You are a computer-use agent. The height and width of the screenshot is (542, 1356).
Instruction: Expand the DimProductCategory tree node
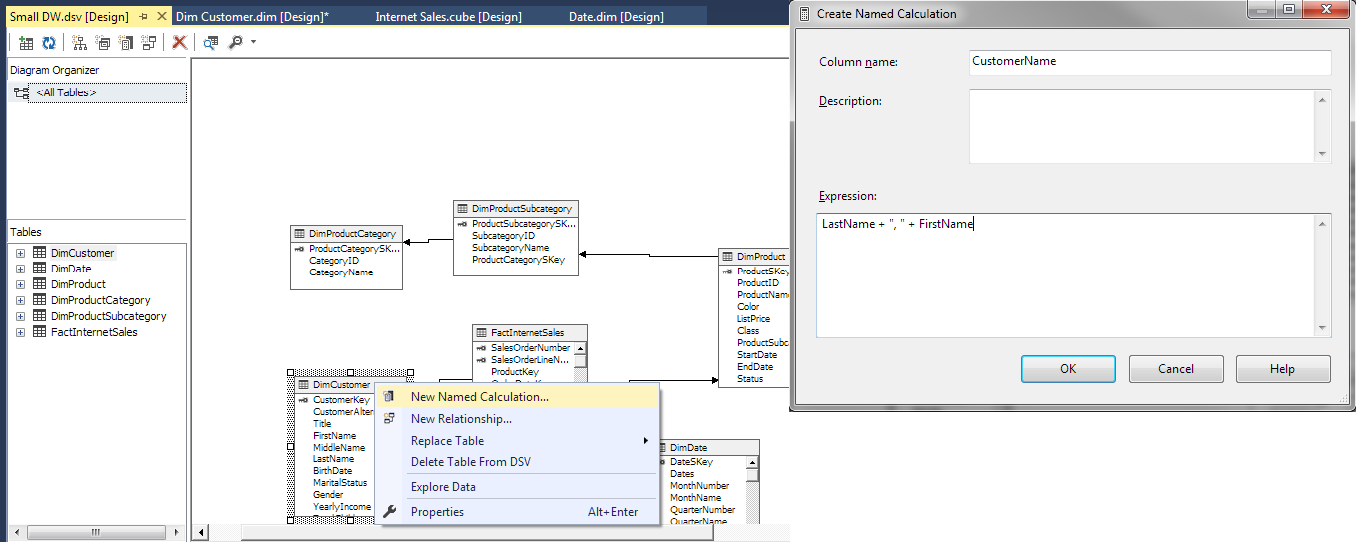tap(20, 300)
